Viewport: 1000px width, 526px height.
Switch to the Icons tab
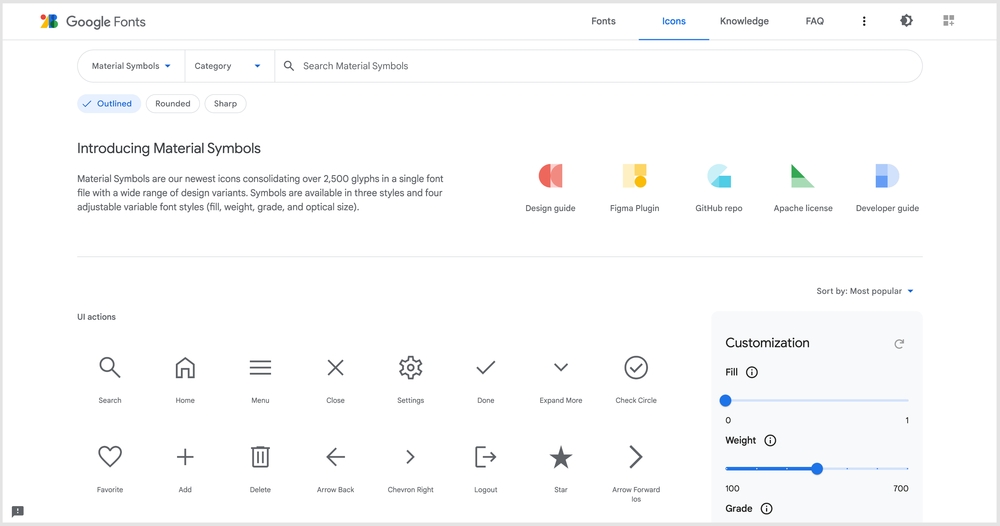pyautogui.click(x=673, y=21)
